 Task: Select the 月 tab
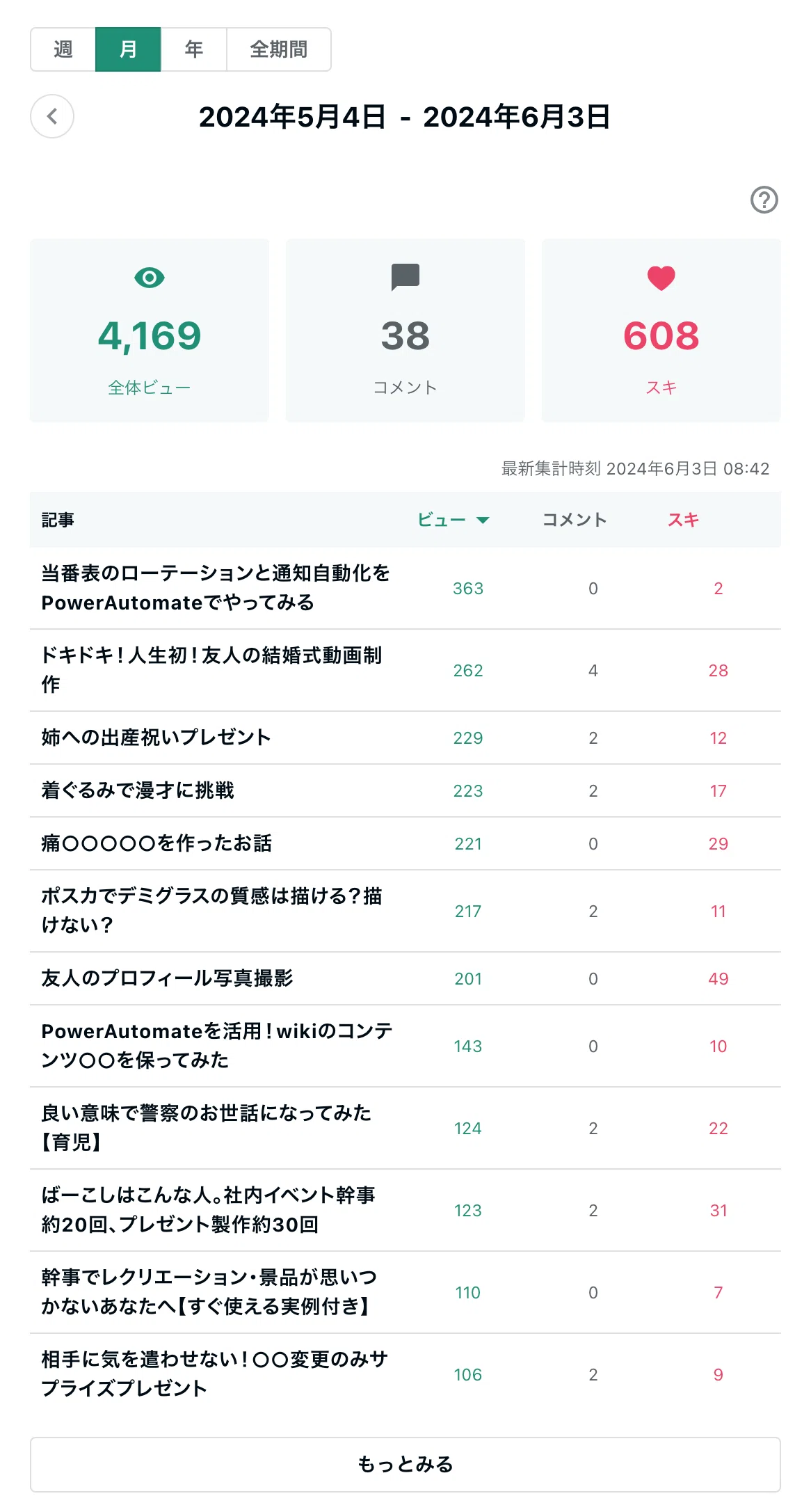pyautogui.click(x=128, y=49)
